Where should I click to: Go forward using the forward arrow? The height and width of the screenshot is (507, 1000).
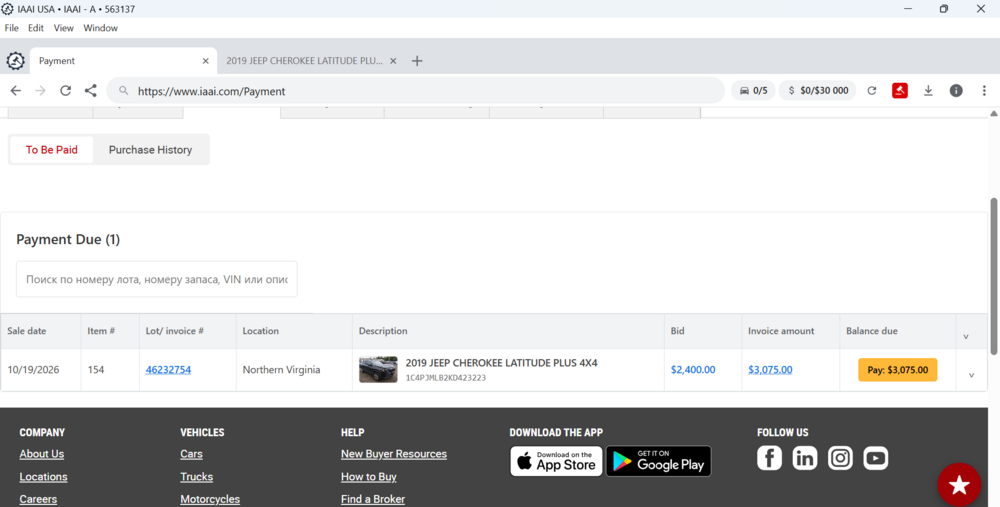[x=41, y=91]
